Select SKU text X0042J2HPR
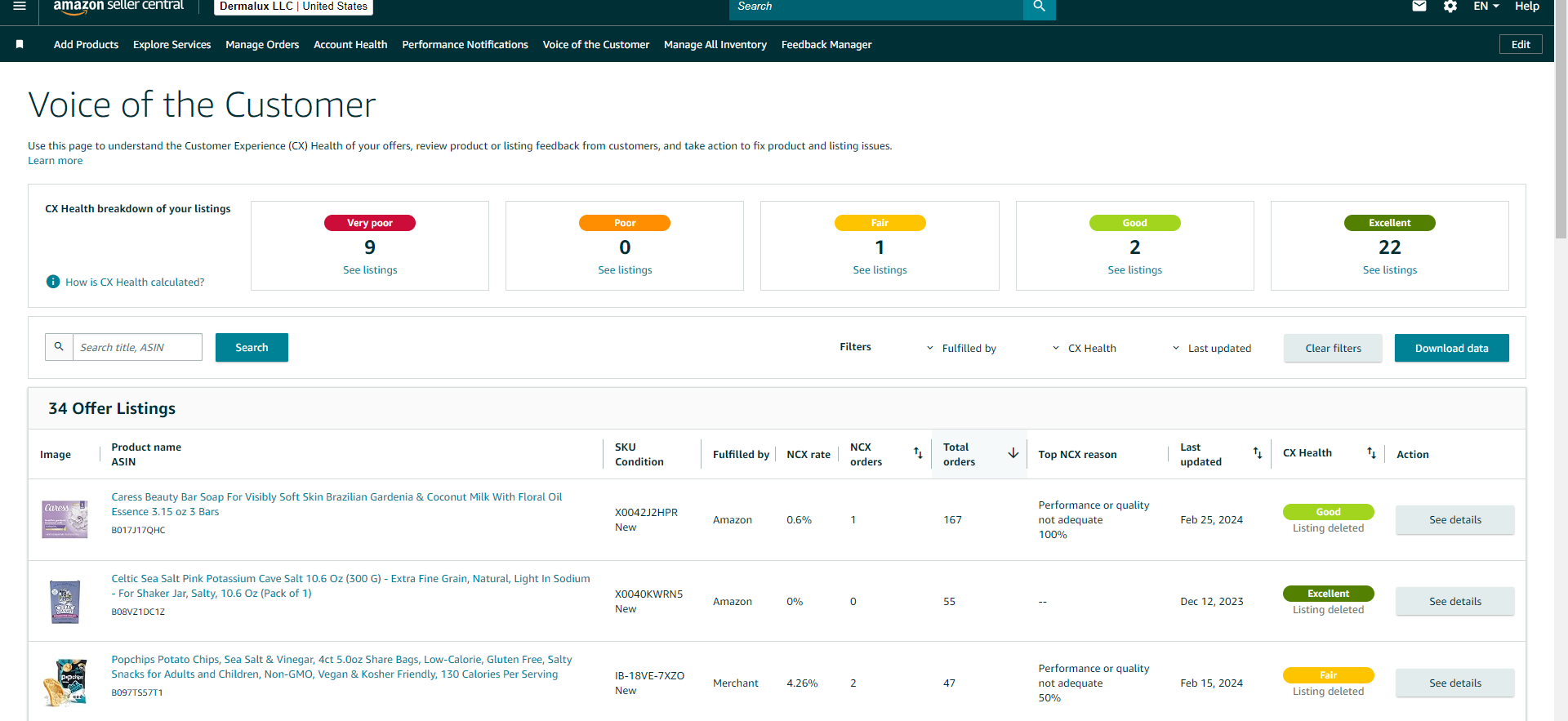 point(646,513)
